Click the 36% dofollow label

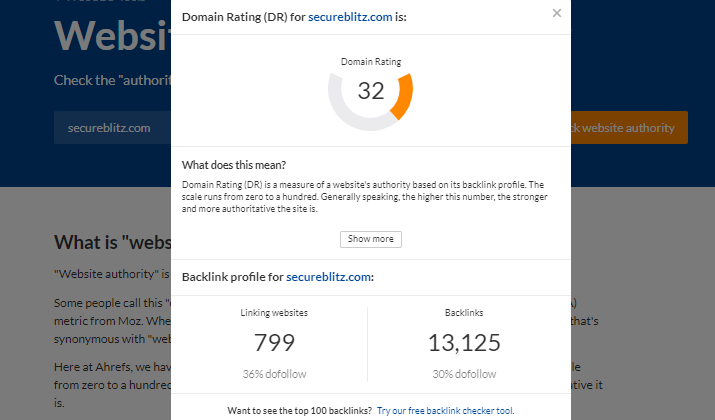(x=274, y=374)
